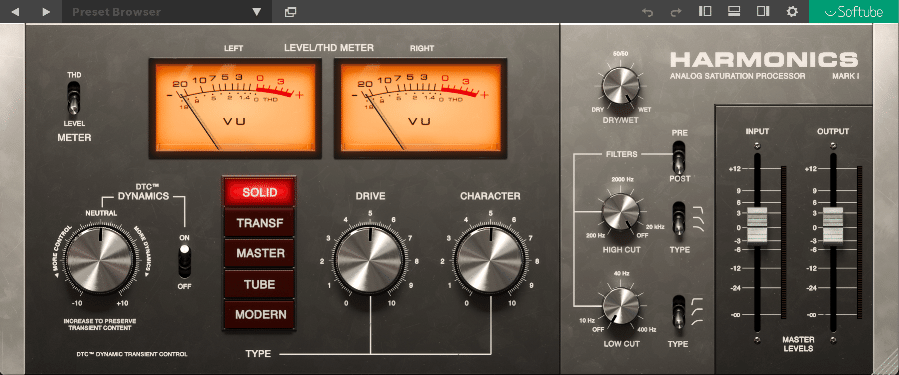Viewport: 899px width, 375px height.
Task: Click the HARMONICS product title
Action: click(764, 59)
